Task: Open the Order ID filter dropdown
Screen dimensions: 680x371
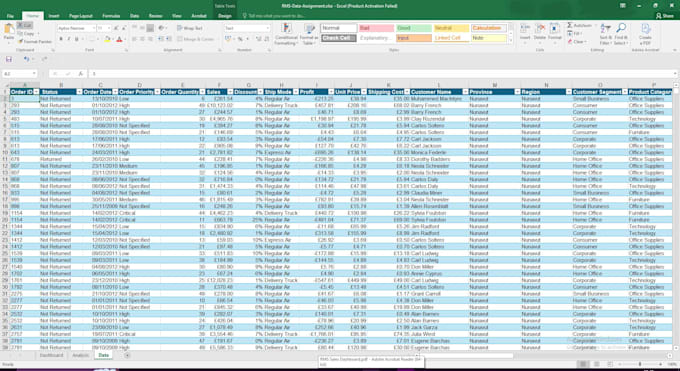Action: 36,92
